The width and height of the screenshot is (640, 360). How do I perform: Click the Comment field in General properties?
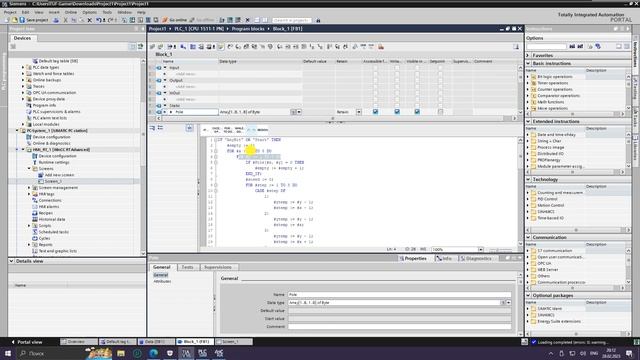pyautogui.click(x=399, y=327)
